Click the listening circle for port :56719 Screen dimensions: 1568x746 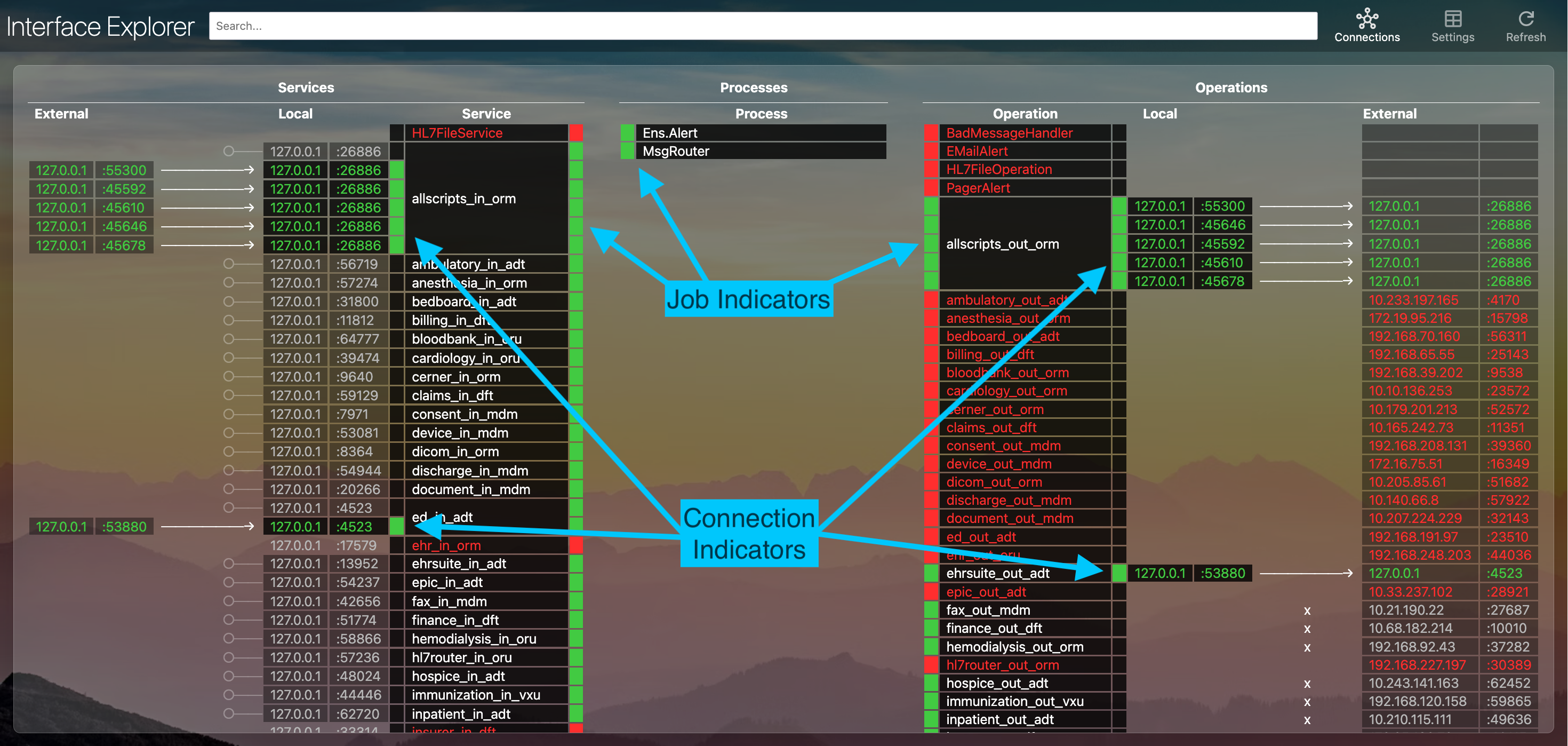pos(228,264)
